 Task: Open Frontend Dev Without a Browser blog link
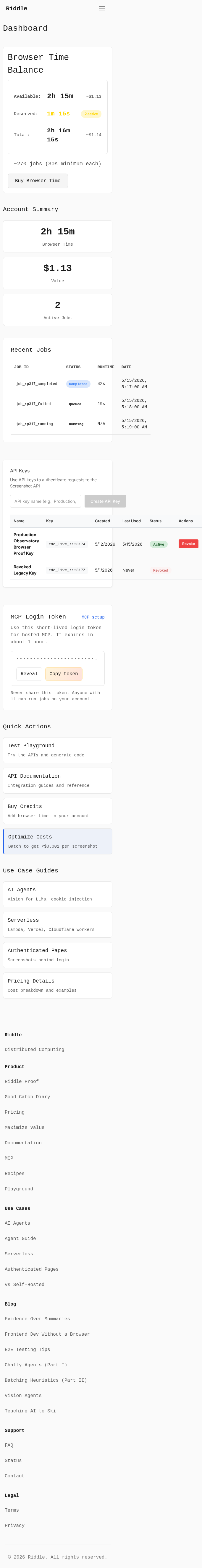pos(47,1334)
